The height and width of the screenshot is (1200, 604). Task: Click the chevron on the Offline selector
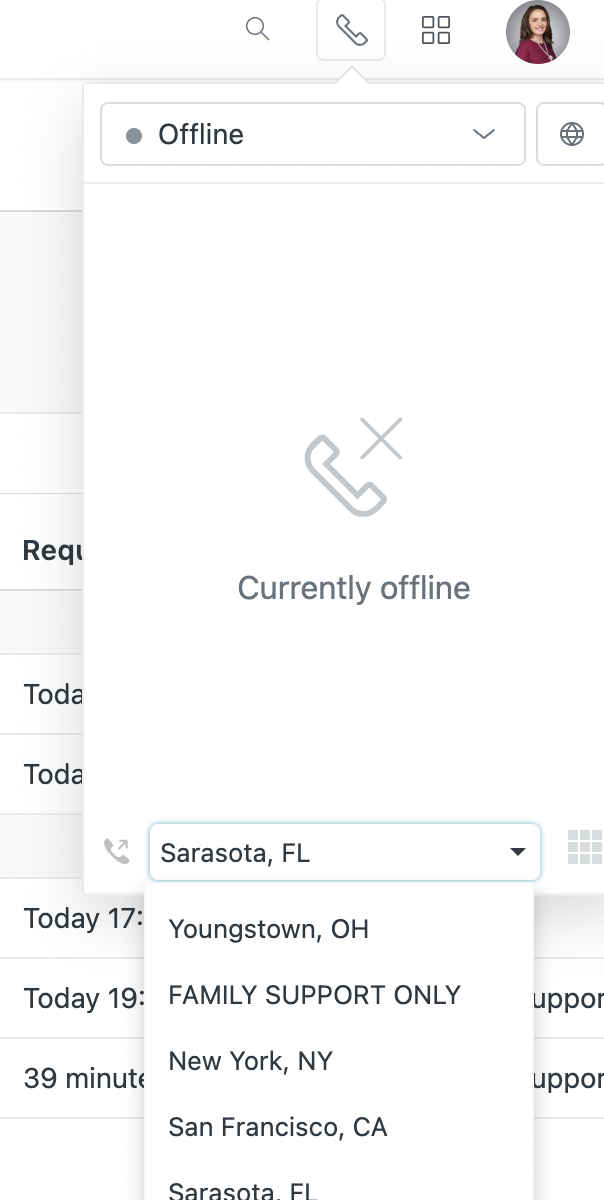tap(484, 134)
